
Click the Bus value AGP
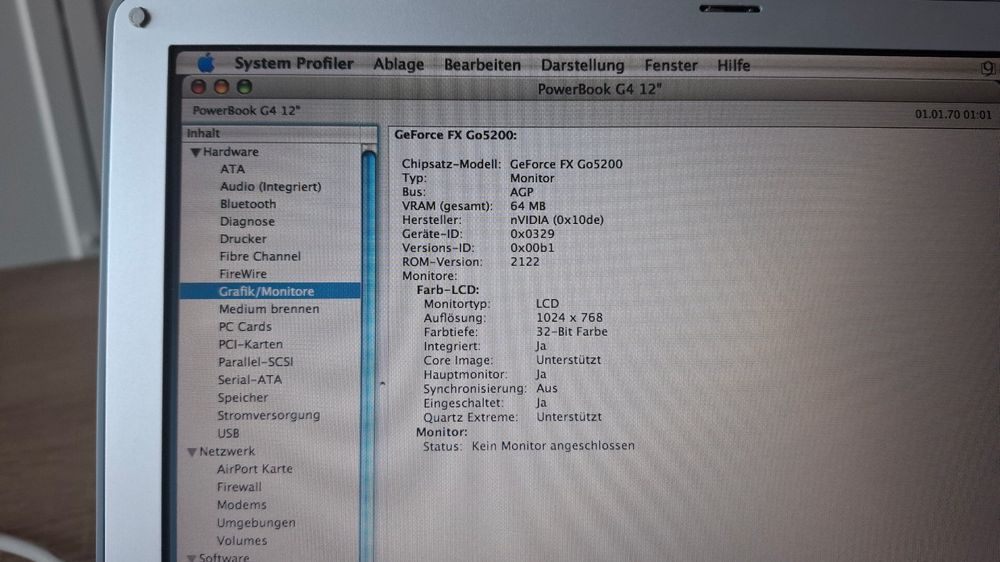click(x=521, y=192)
